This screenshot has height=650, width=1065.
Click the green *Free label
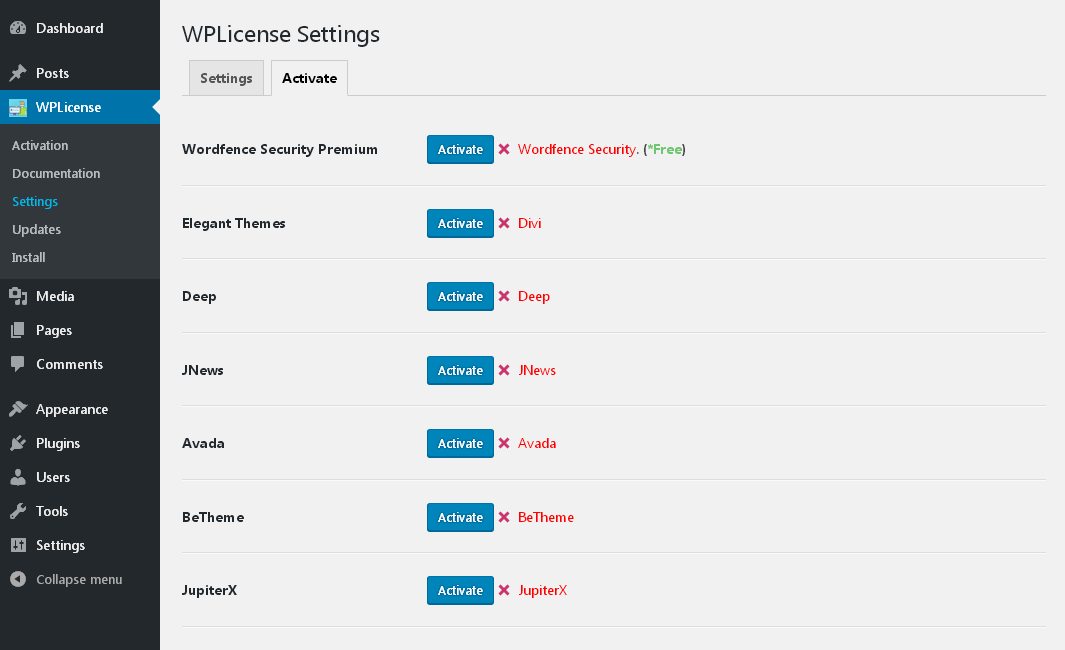coord(664,149)
